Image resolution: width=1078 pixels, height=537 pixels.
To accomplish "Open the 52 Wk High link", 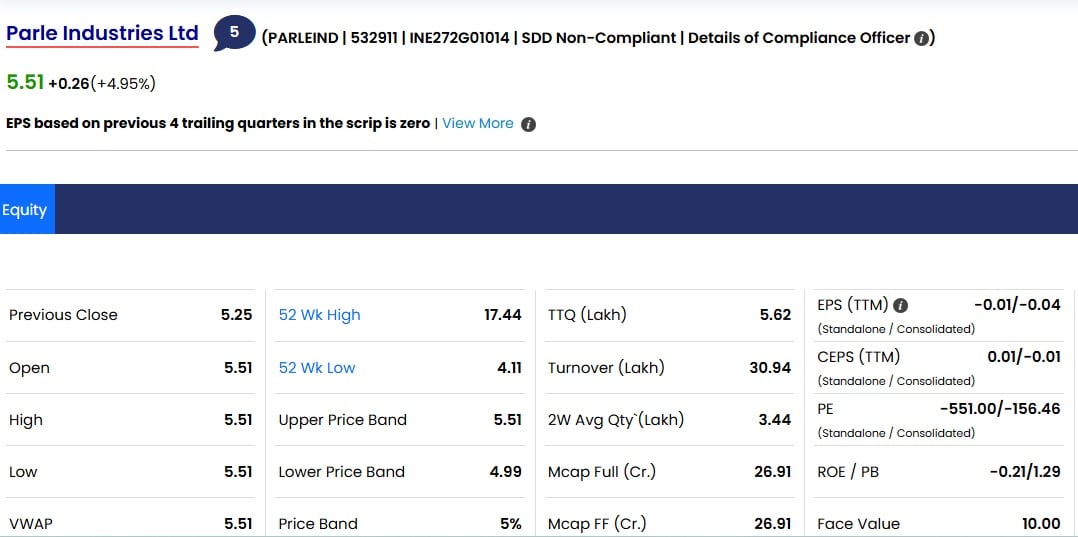I will pyautogui.click(x=320, y=315).
